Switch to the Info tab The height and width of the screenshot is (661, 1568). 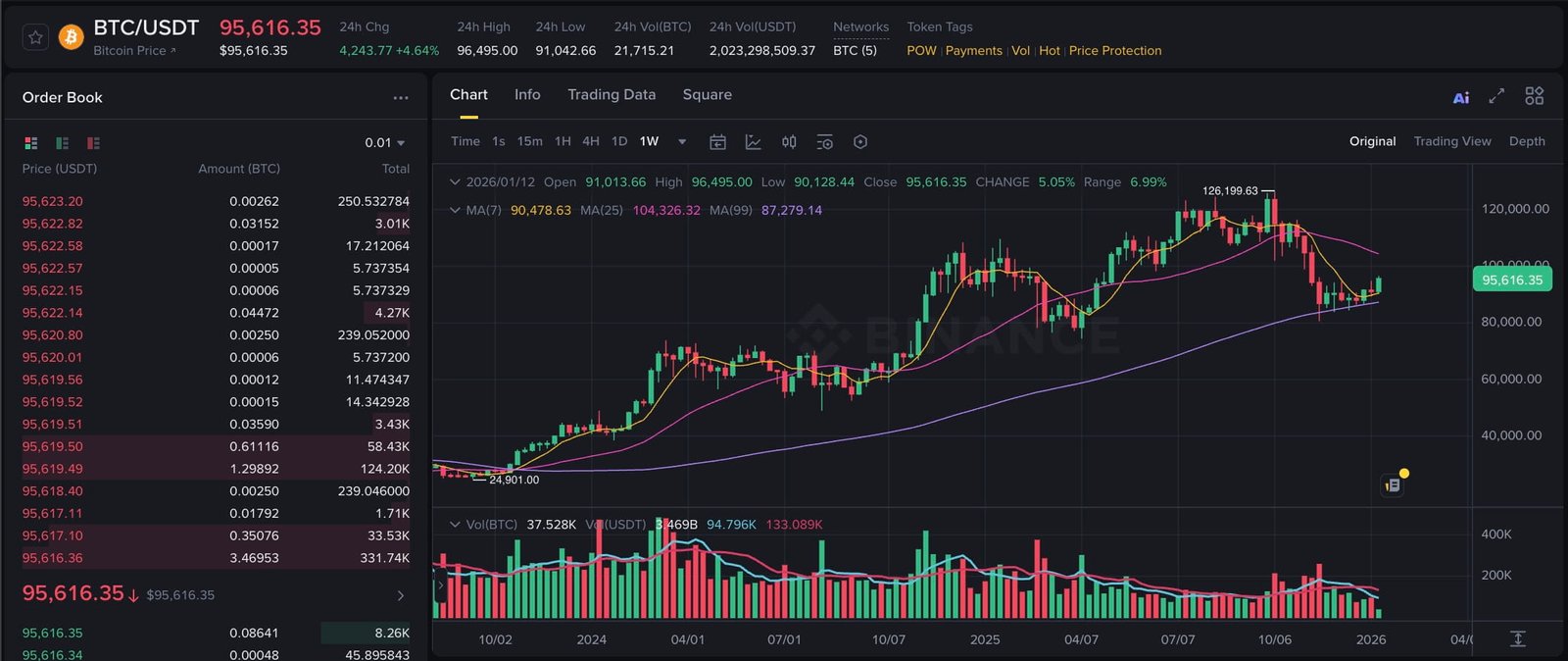tap(527, 95)
